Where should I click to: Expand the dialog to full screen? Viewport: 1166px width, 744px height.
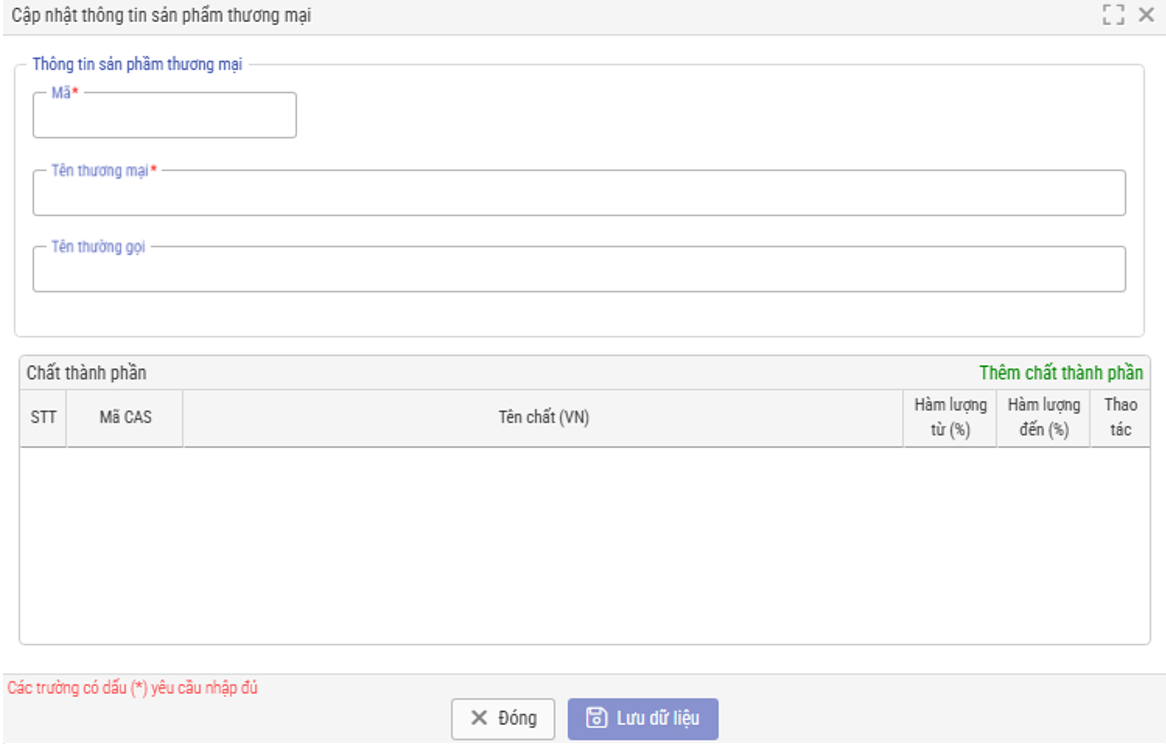(x=1113, y=15)
